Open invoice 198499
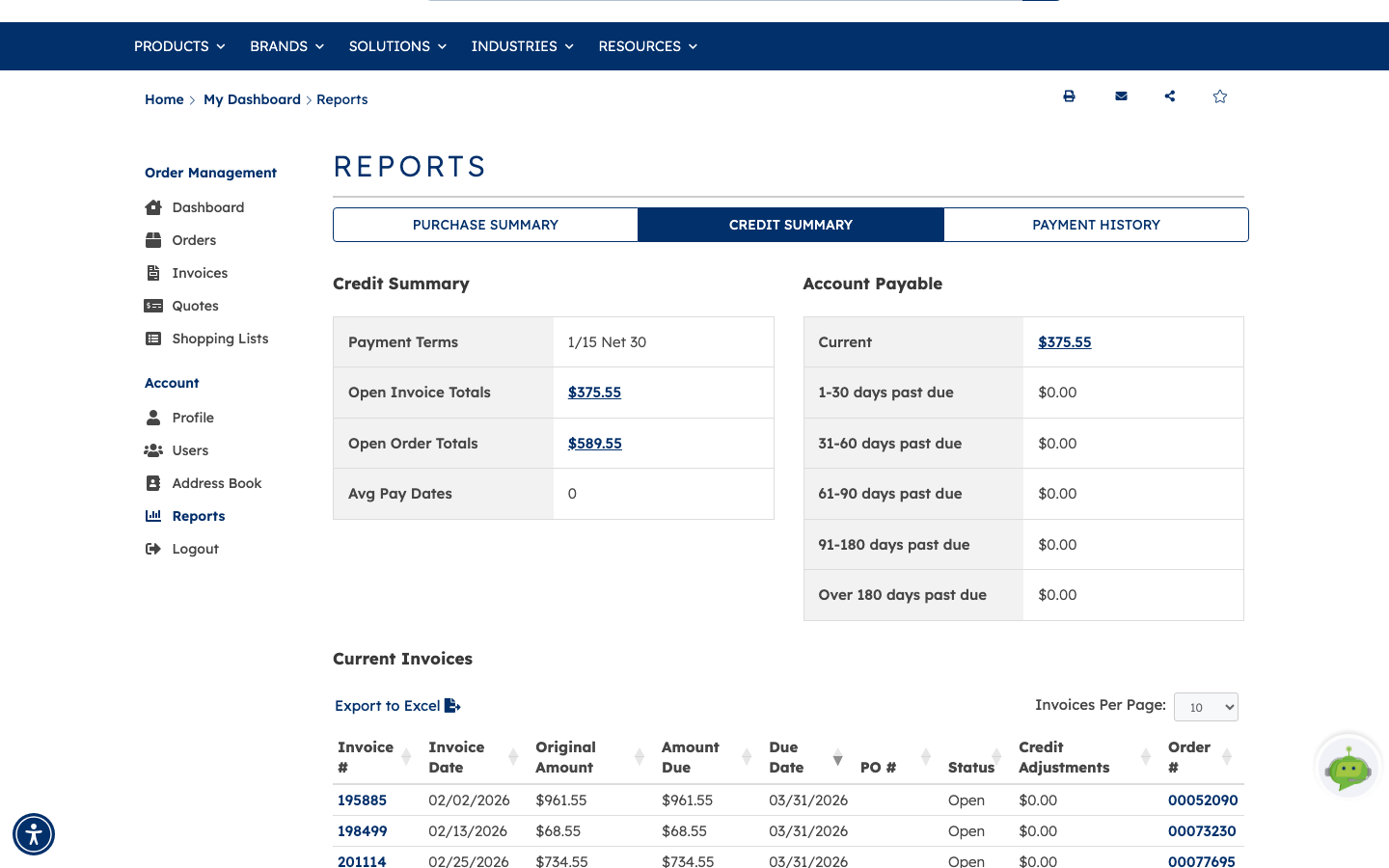The width and height of the screenshot is (1389, 868). [x=363, y=831]
